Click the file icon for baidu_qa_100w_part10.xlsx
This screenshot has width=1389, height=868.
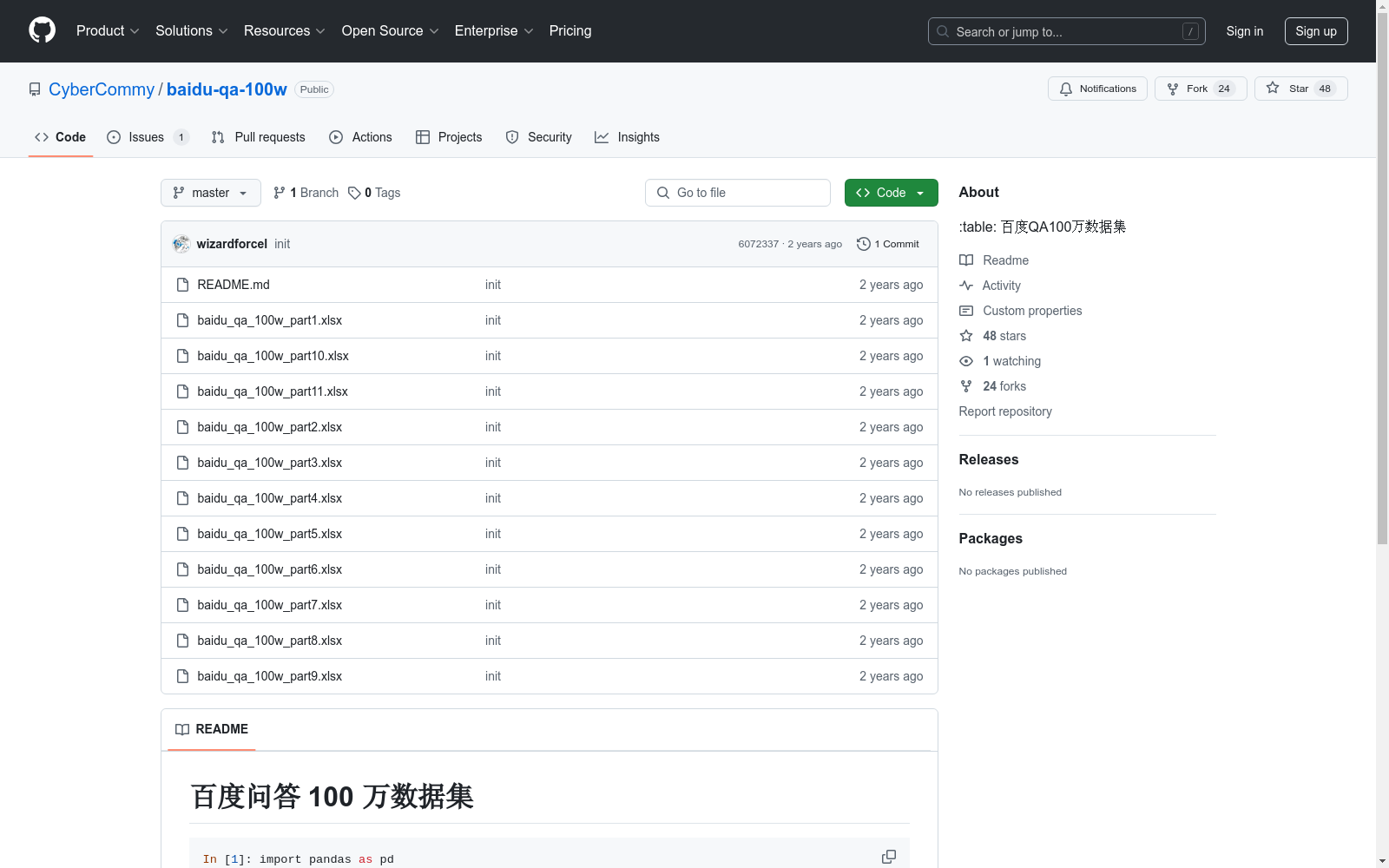[x=182, y=356]
